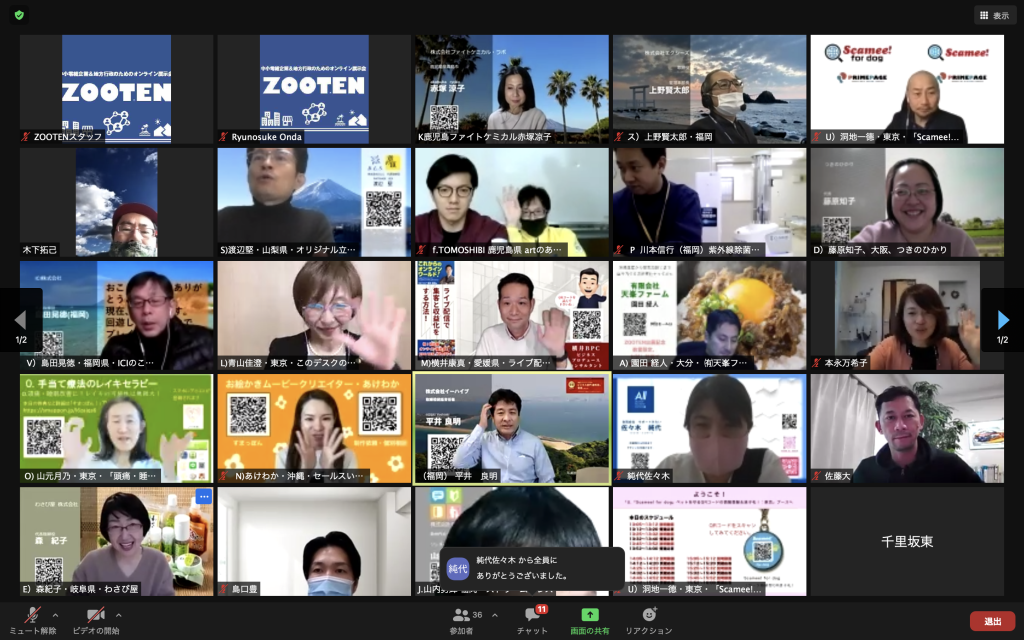Select 平井良明 highlighted speaker tile

click(x=511, y=429)
